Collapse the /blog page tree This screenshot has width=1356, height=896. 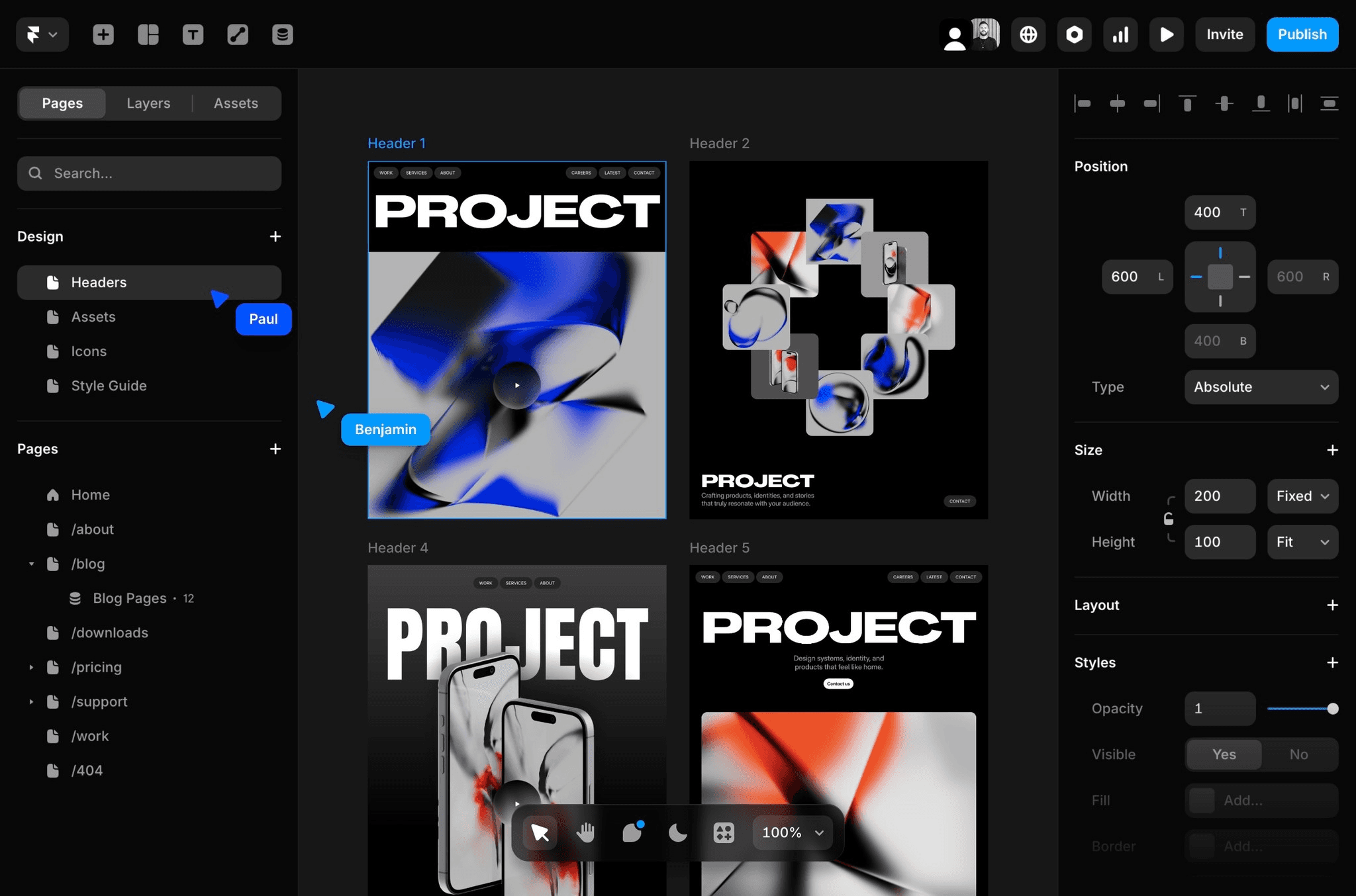pos(31,564)
